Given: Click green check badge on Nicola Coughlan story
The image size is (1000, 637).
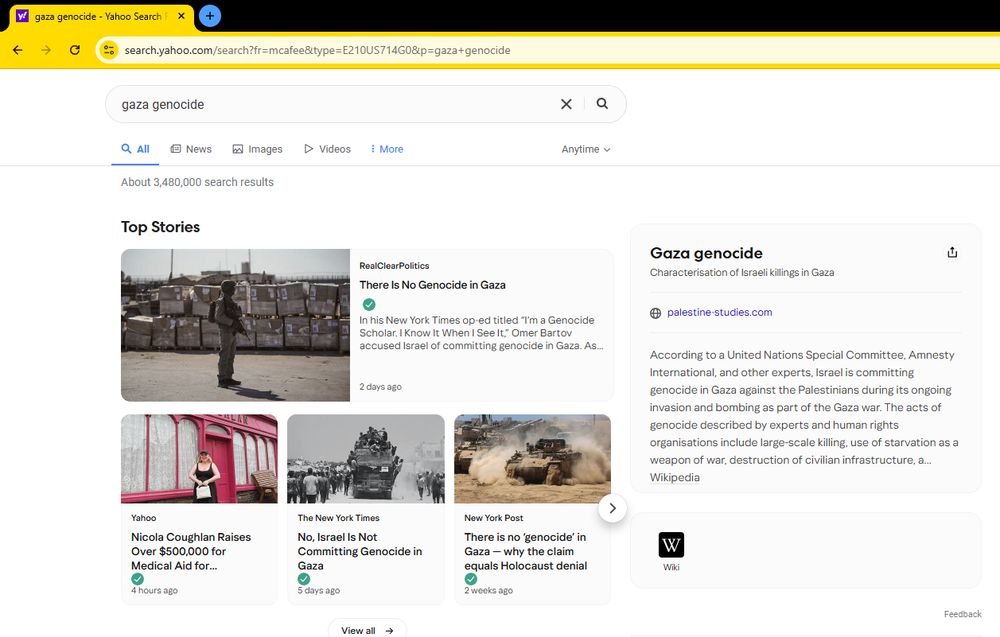Looking at the screenshot, I should (x=137, y=579).
